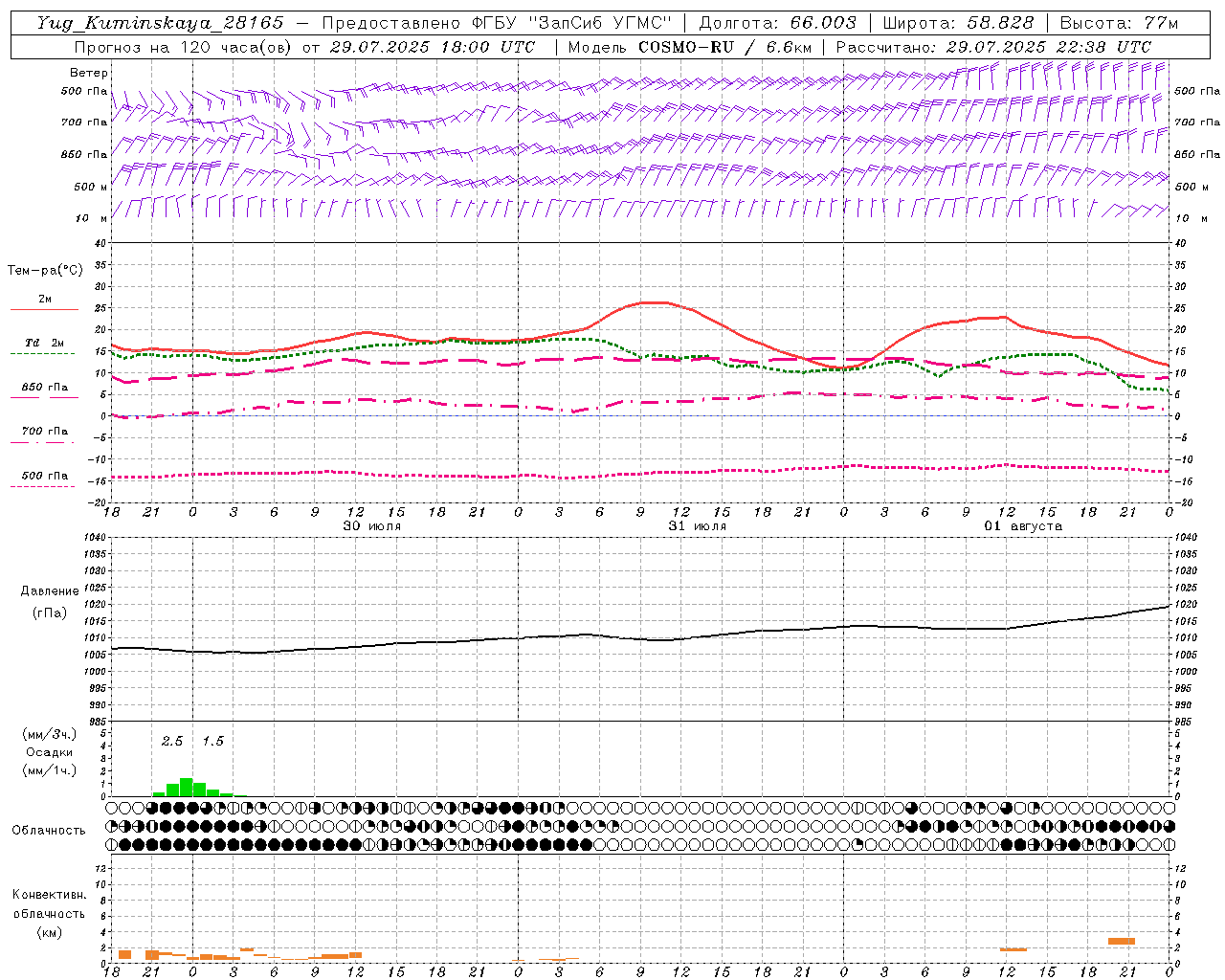Image resolution: width=1225 pixels, height=980 pixels.
Task: Click the Рассчитано: 29.07.2025 22:38 UTC text
Action: (992, 47)
